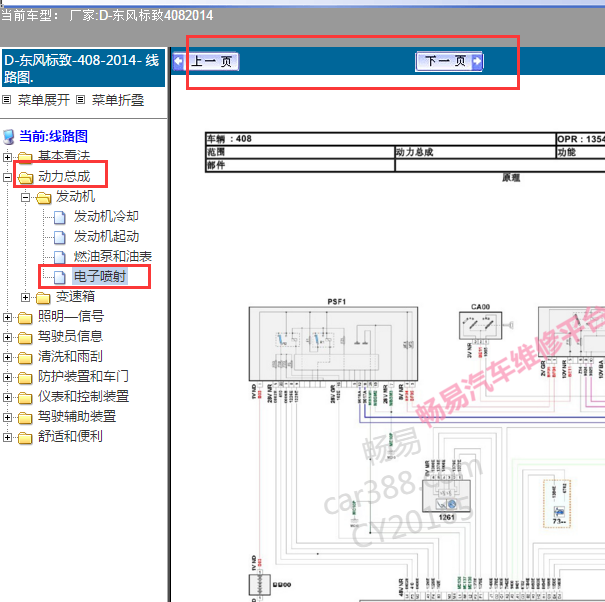This screenshot has height=602, width=605.
Task: Click page icon of 电子喷射
Action: [59, 277]
